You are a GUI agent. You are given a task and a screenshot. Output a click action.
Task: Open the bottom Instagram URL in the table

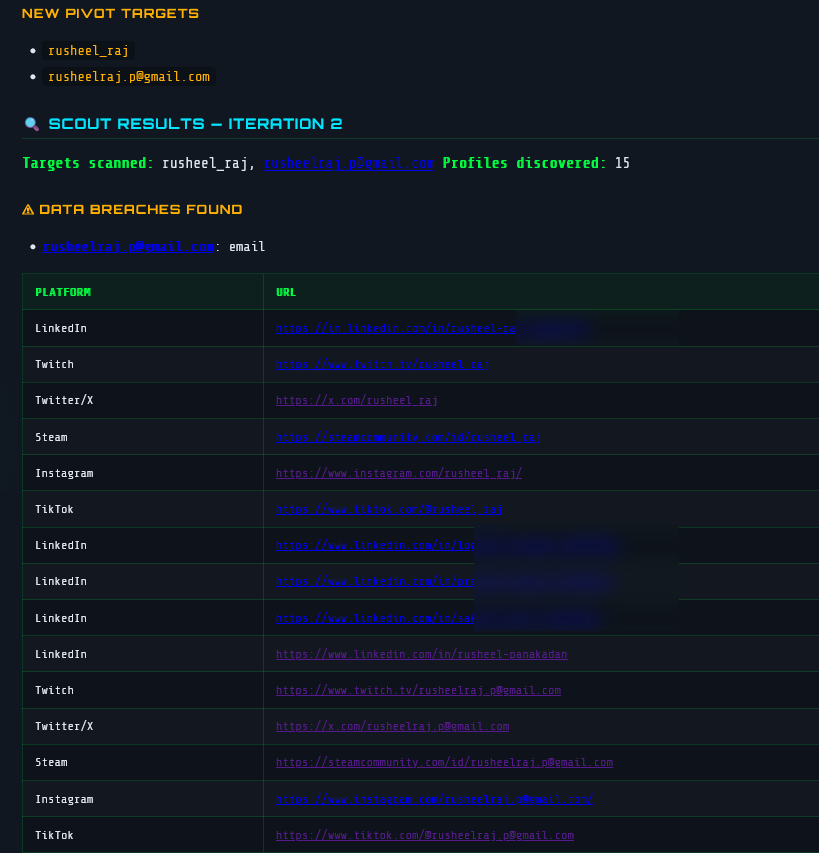click(x=432, y=798)
